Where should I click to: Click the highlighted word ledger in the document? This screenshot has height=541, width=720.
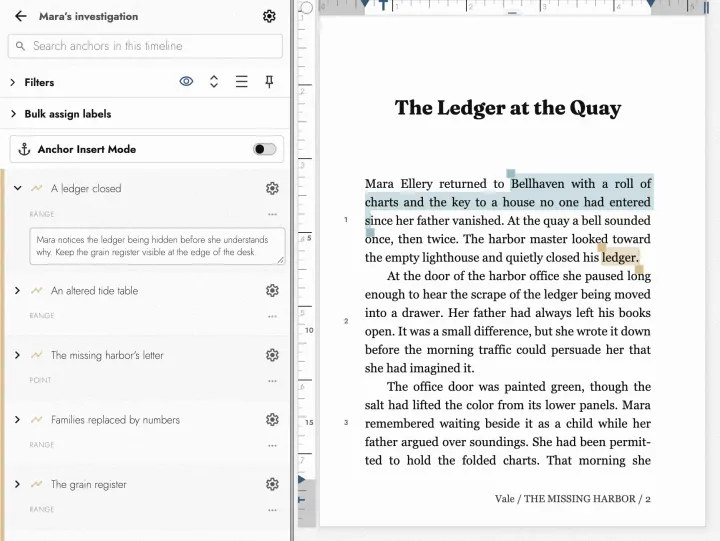620,257
